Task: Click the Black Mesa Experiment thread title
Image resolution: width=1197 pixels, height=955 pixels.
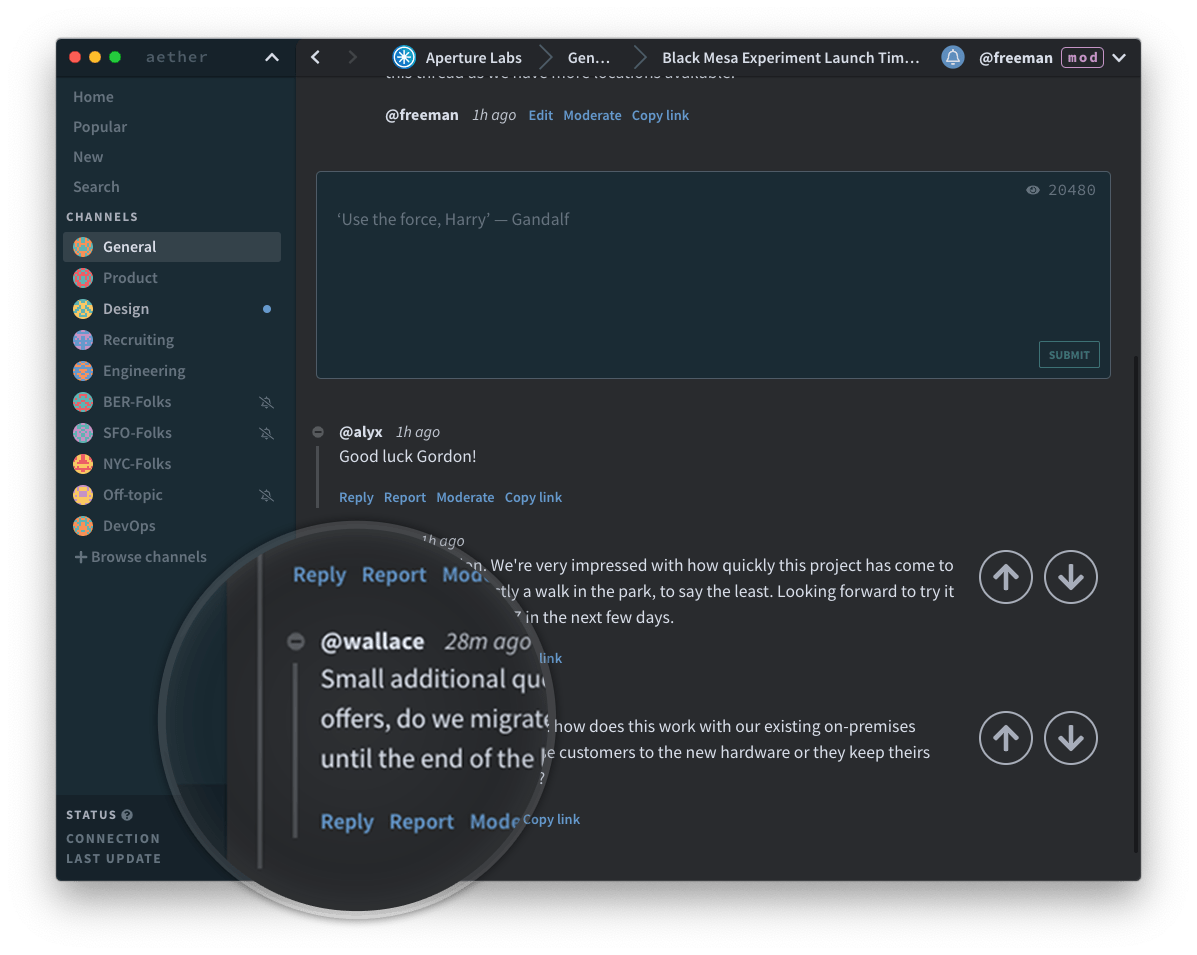Action: [790, 57]
